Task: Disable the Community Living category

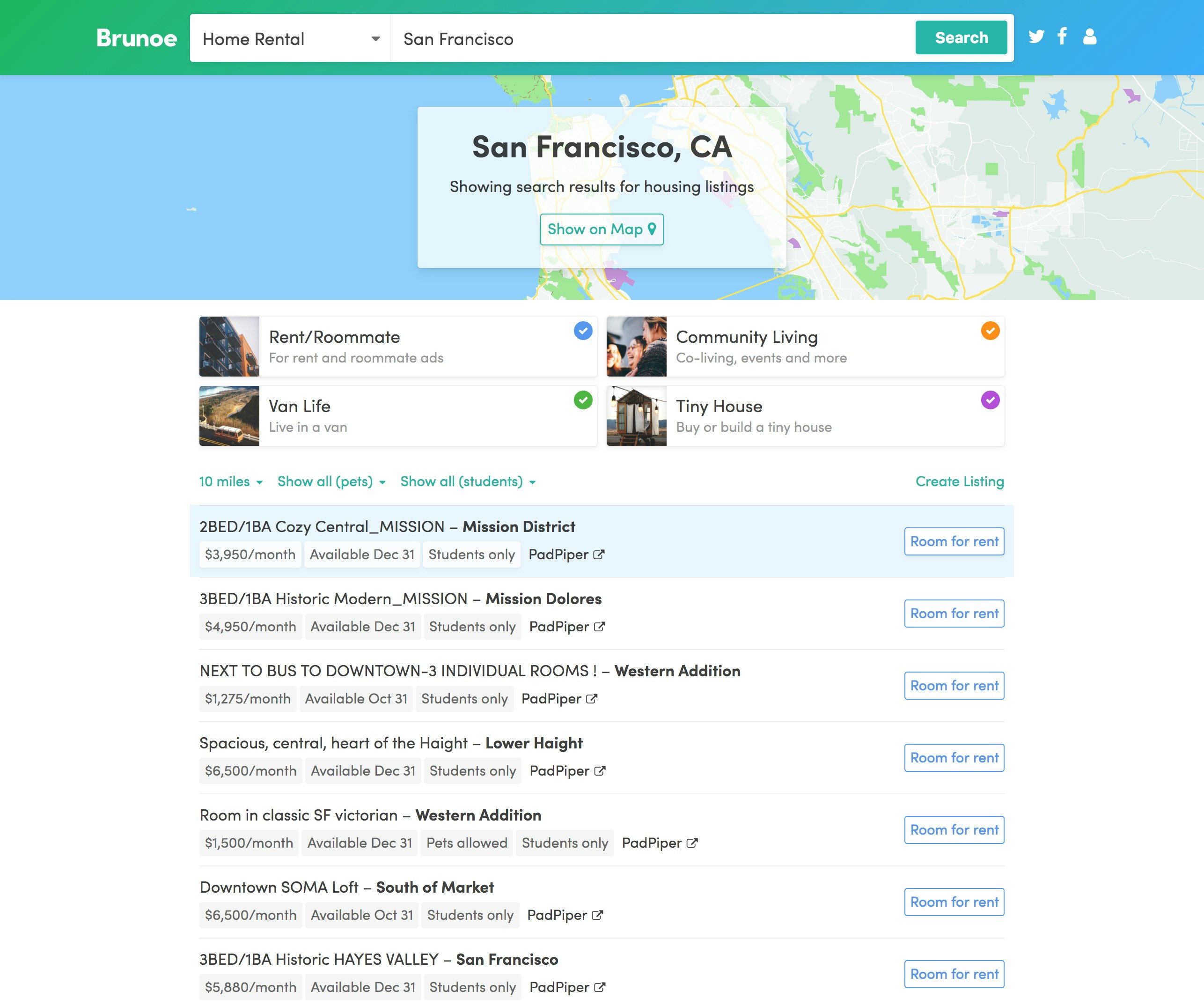Action: pyautogui.click(x=990, y=330)
